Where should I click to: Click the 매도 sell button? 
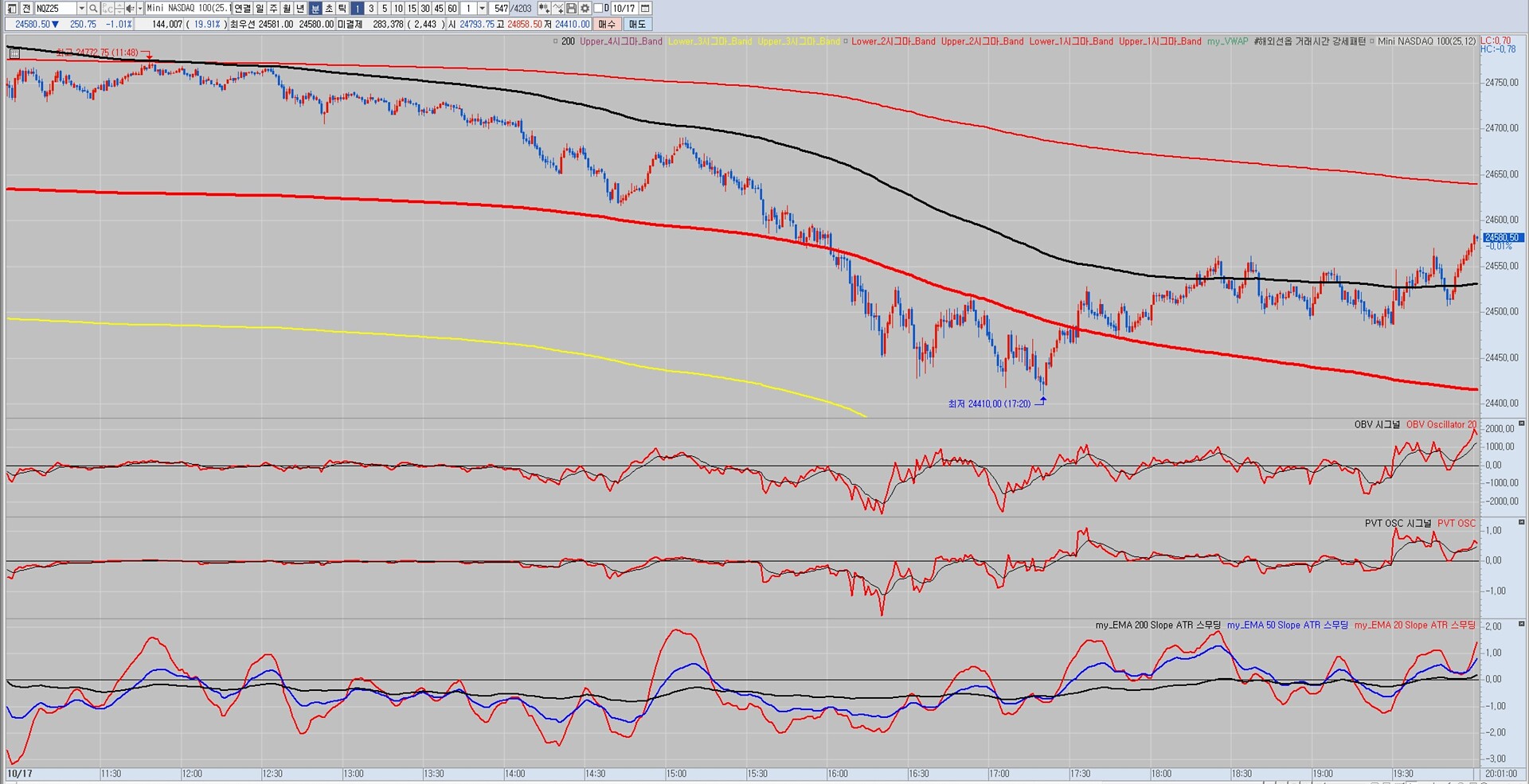637,24
